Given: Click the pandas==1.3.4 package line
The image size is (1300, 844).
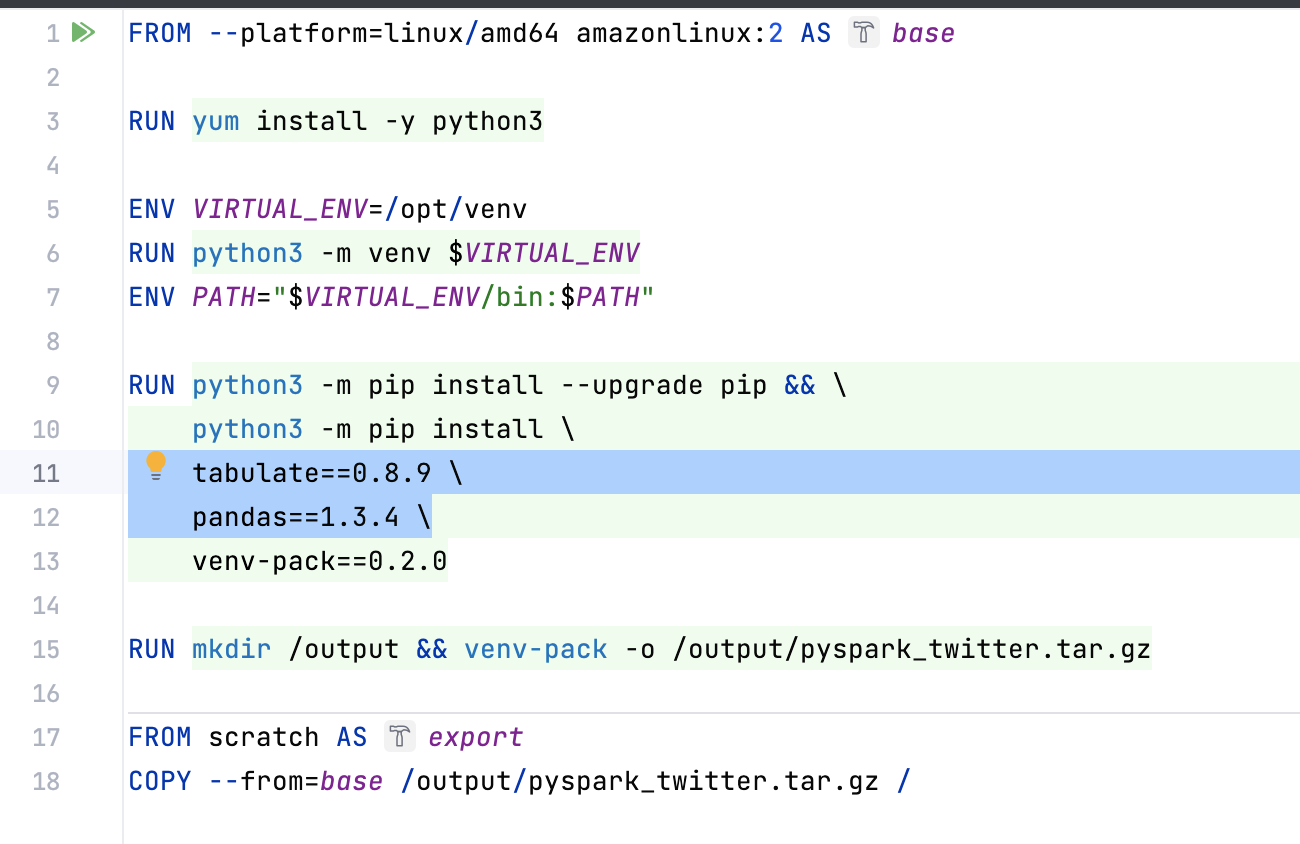Looking at the screenshot, I should [295, 517].
